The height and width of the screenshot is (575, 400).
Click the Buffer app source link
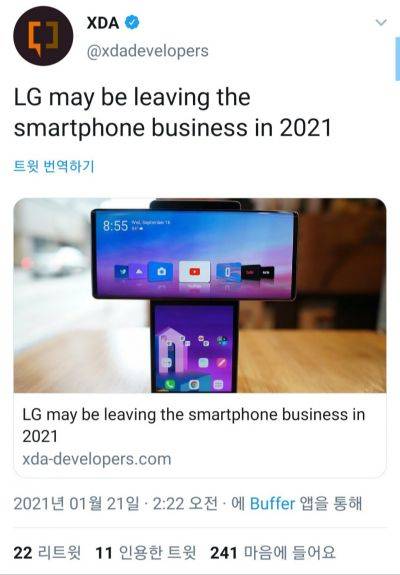click(x=272, y=504)
